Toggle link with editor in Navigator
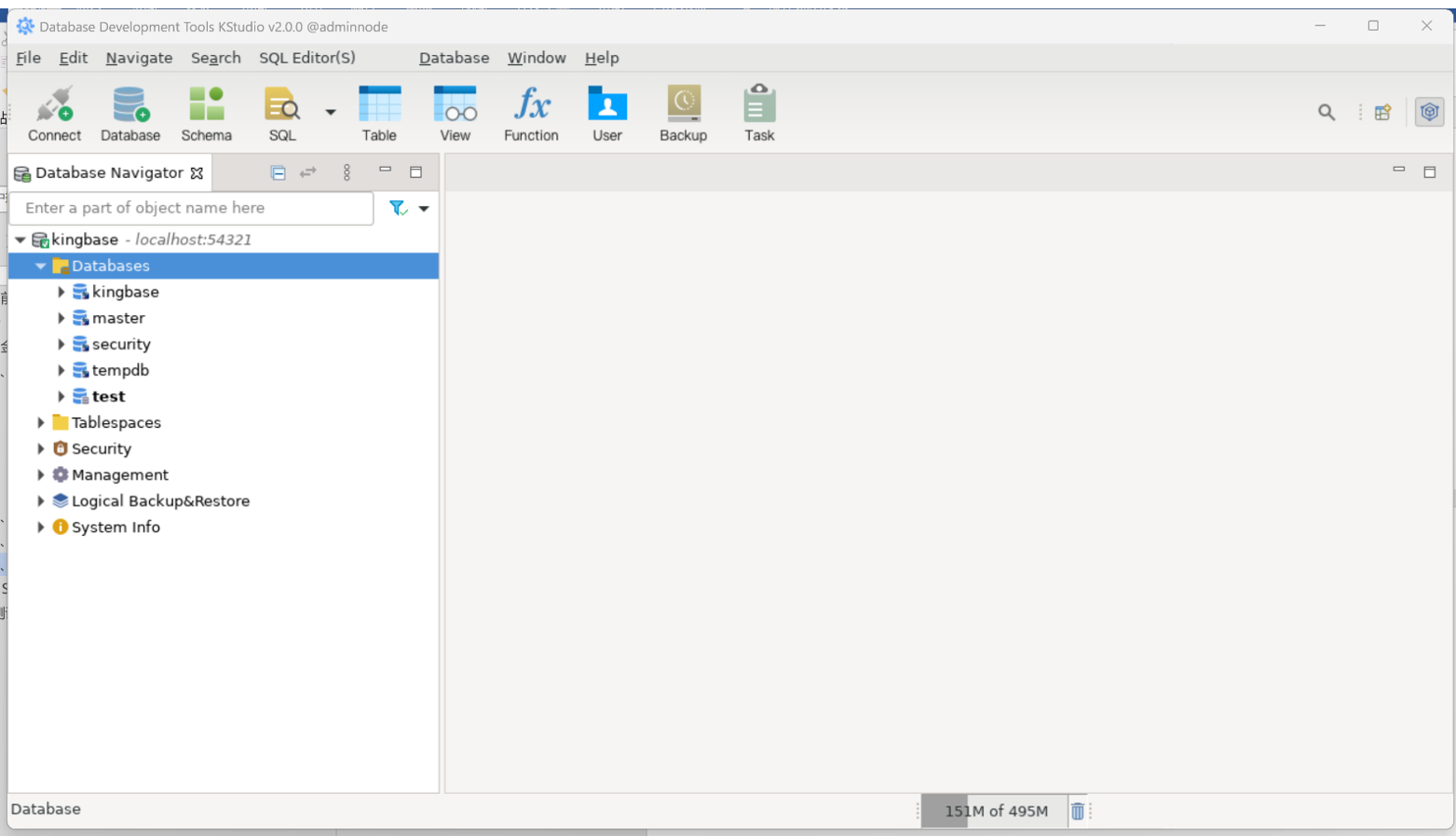Image resolution: width=1456 pixels, height=836 pixels. click(x=308, y=172)
